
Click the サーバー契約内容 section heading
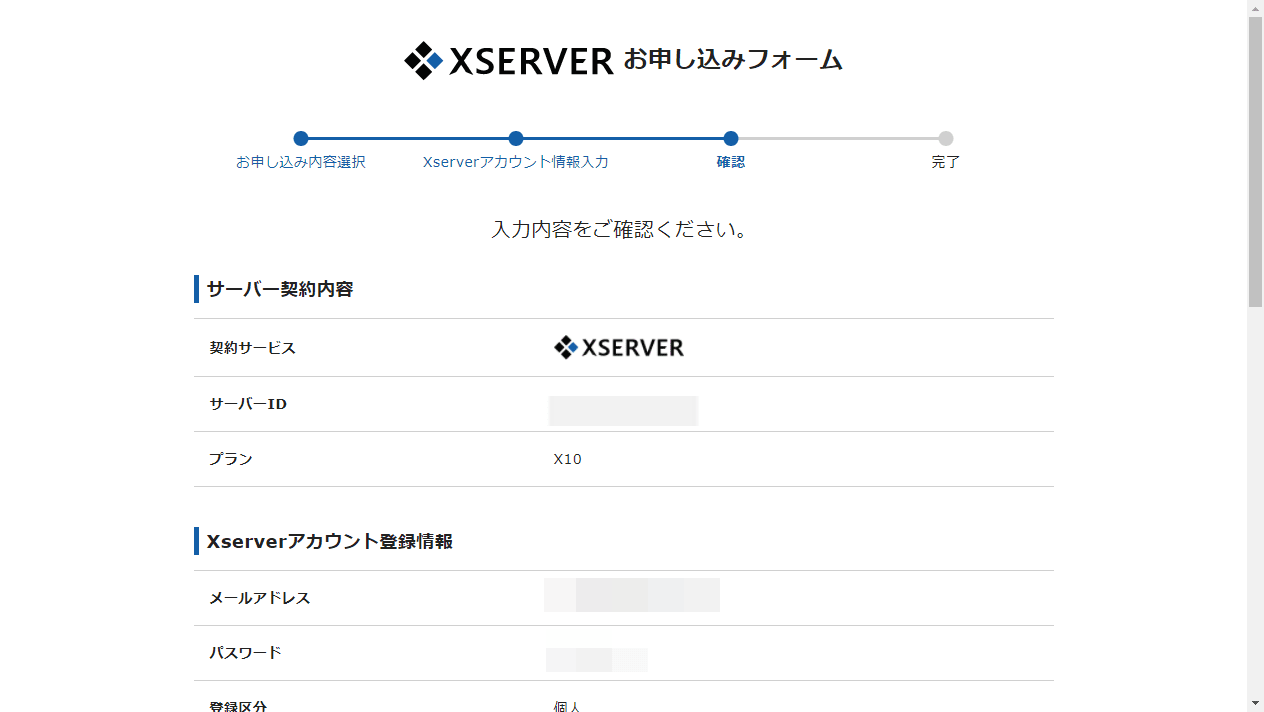point(280,289)
